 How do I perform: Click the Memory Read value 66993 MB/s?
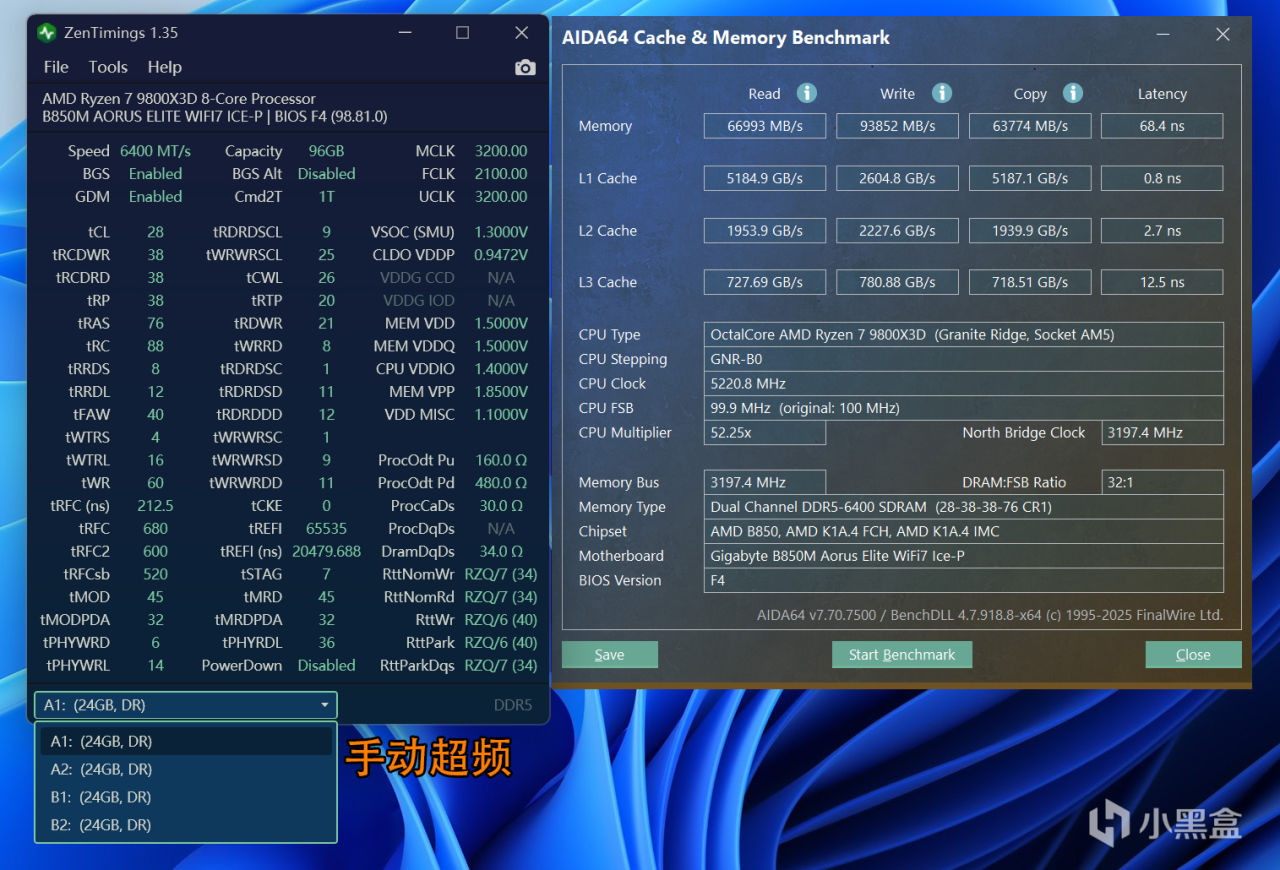[765, 126]
